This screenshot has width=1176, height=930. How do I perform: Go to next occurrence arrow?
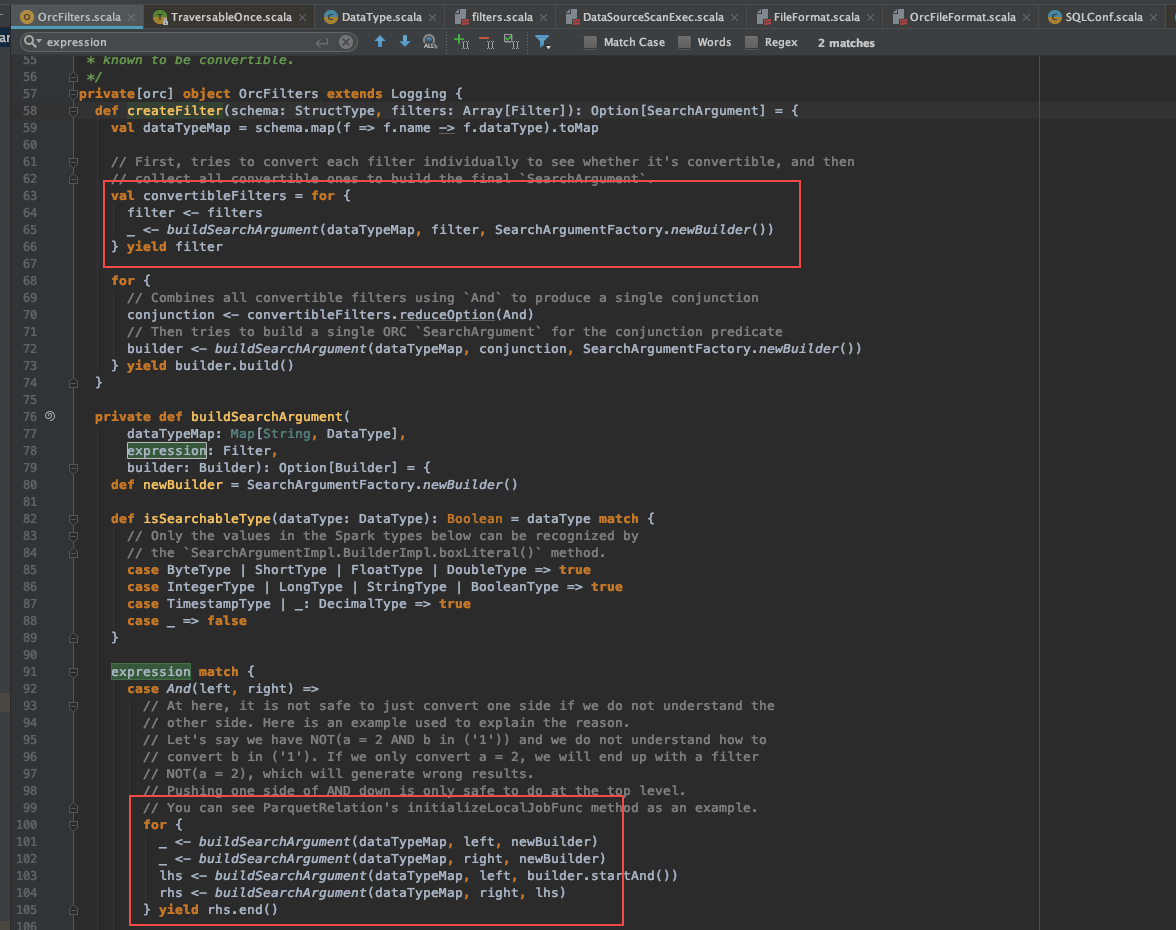pyautogui.click(x=405, y=42)
